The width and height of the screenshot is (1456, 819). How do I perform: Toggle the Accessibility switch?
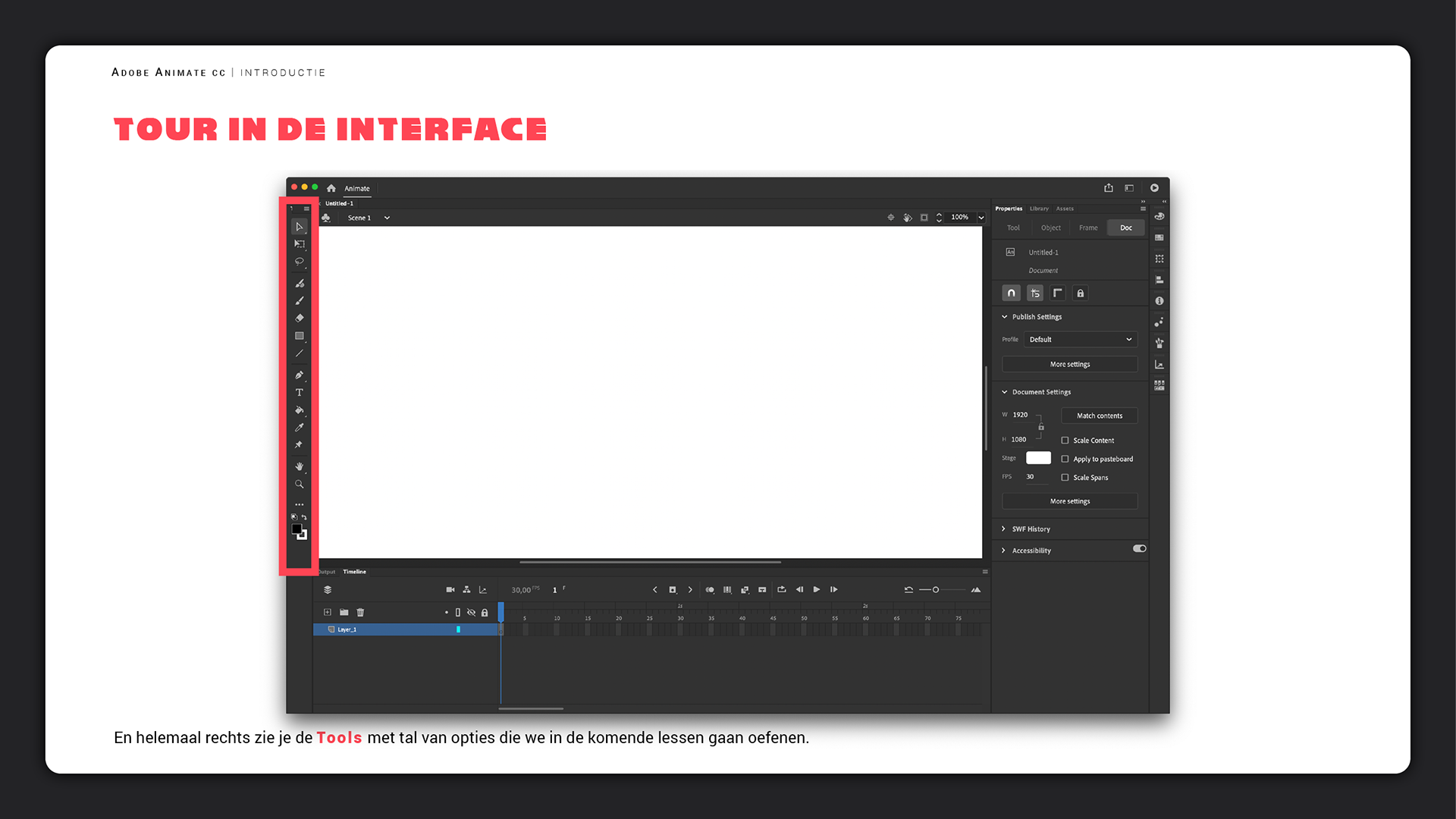(x=1139, y=549)
